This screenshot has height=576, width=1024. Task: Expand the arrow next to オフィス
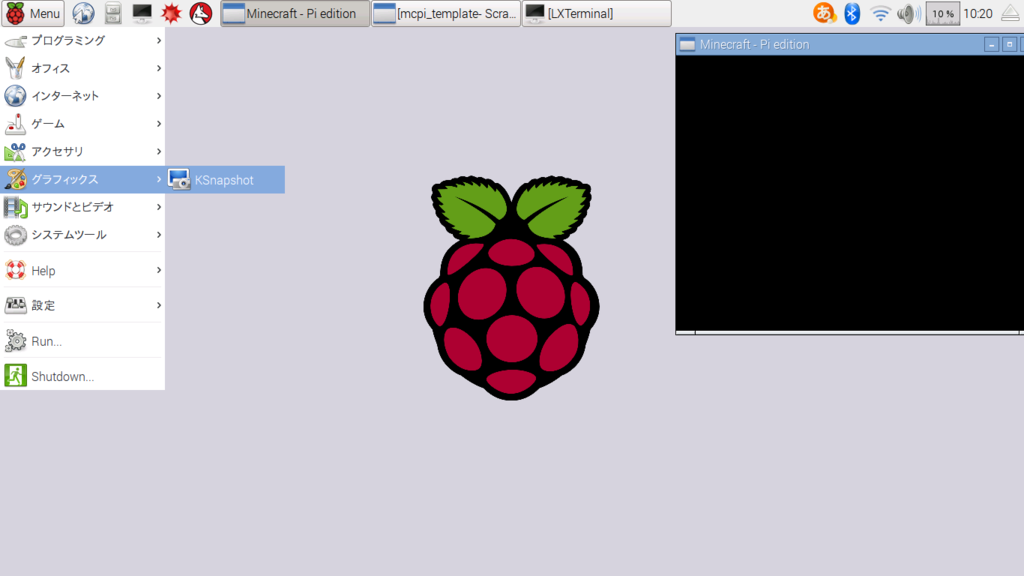(159, 68)
